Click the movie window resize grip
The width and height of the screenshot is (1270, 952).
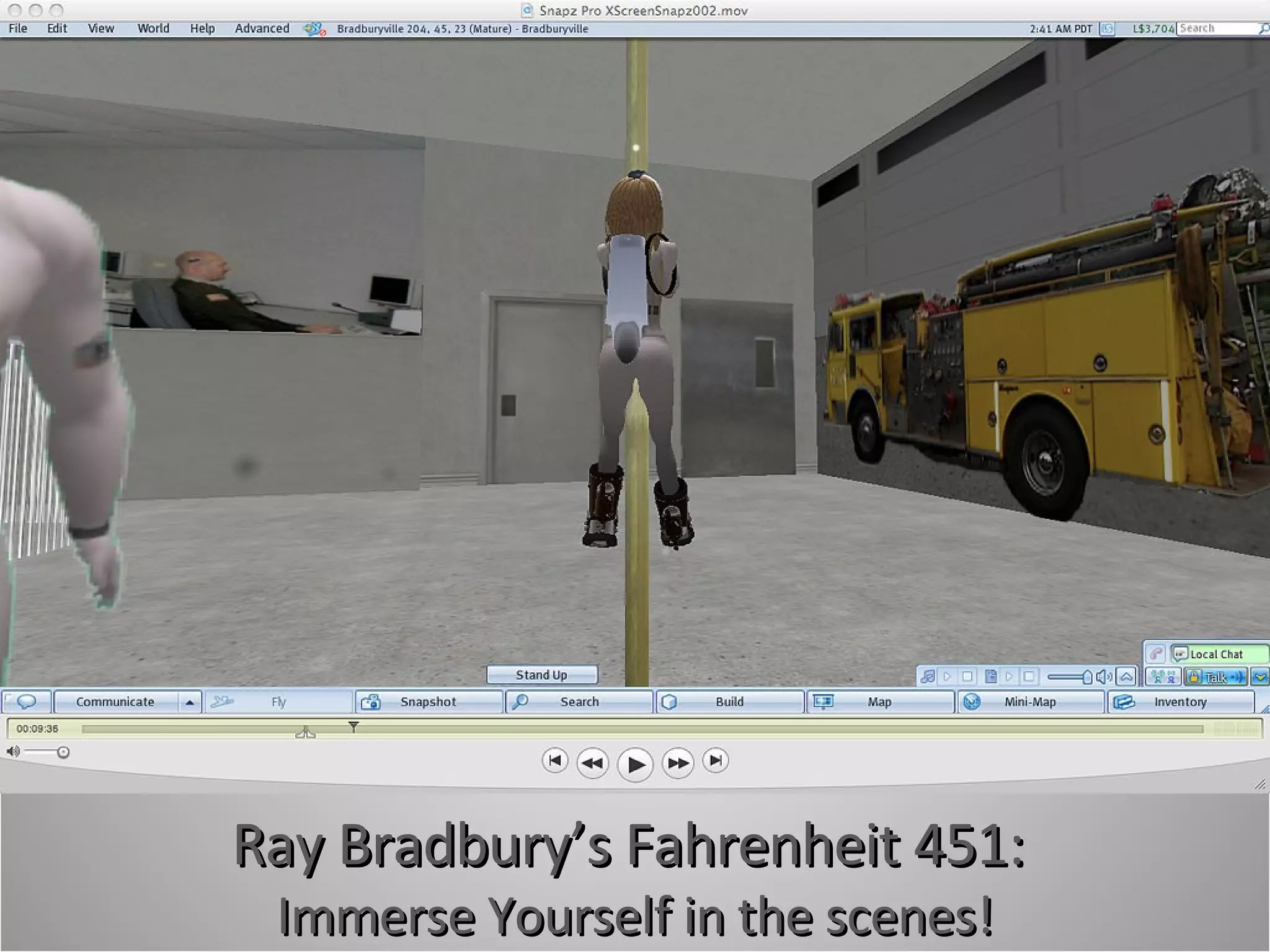pyautogui.click(x=1260, y=785)
